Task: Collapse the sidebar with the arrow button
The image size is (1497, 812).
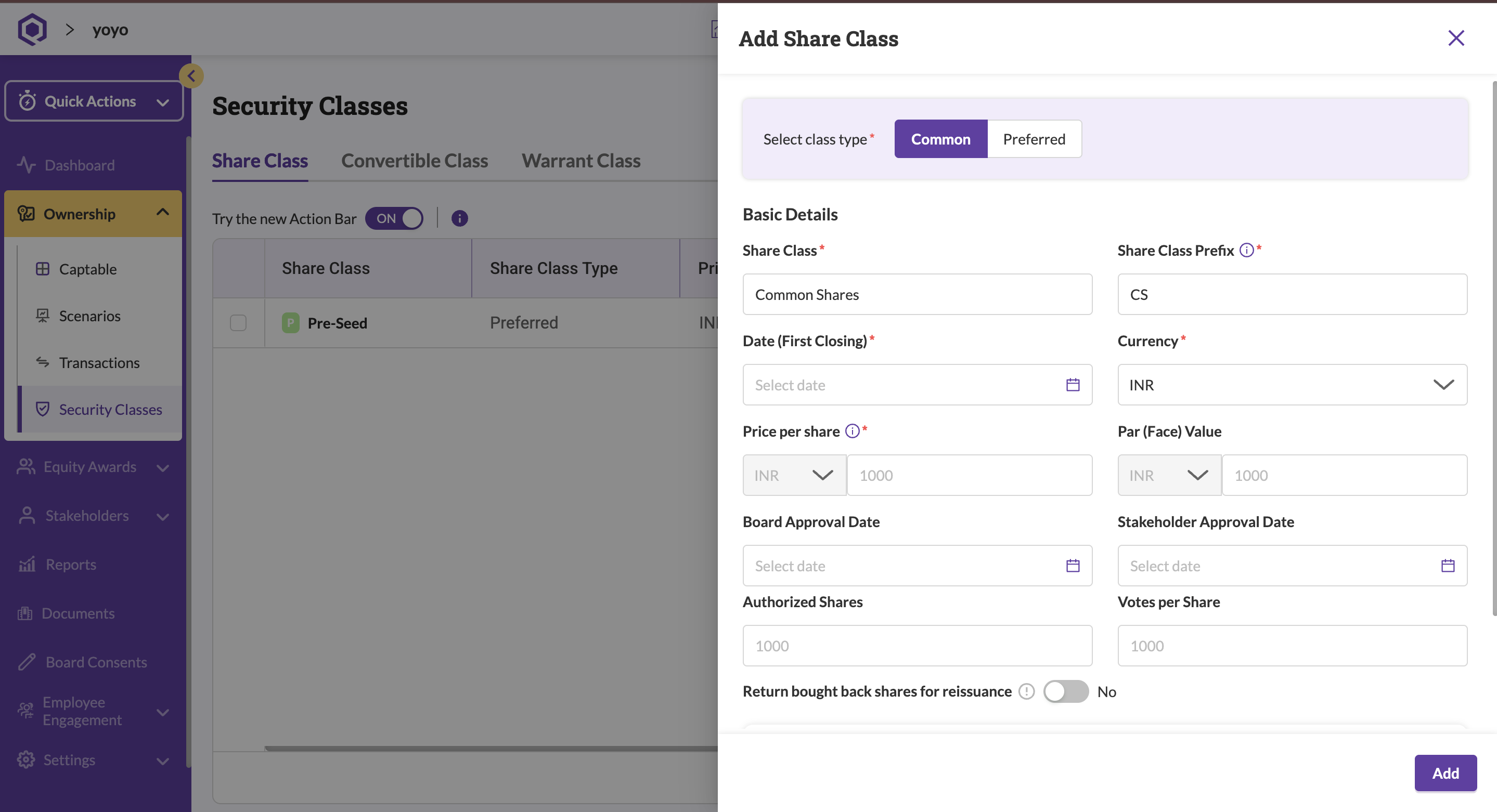Action: (191, 76)
